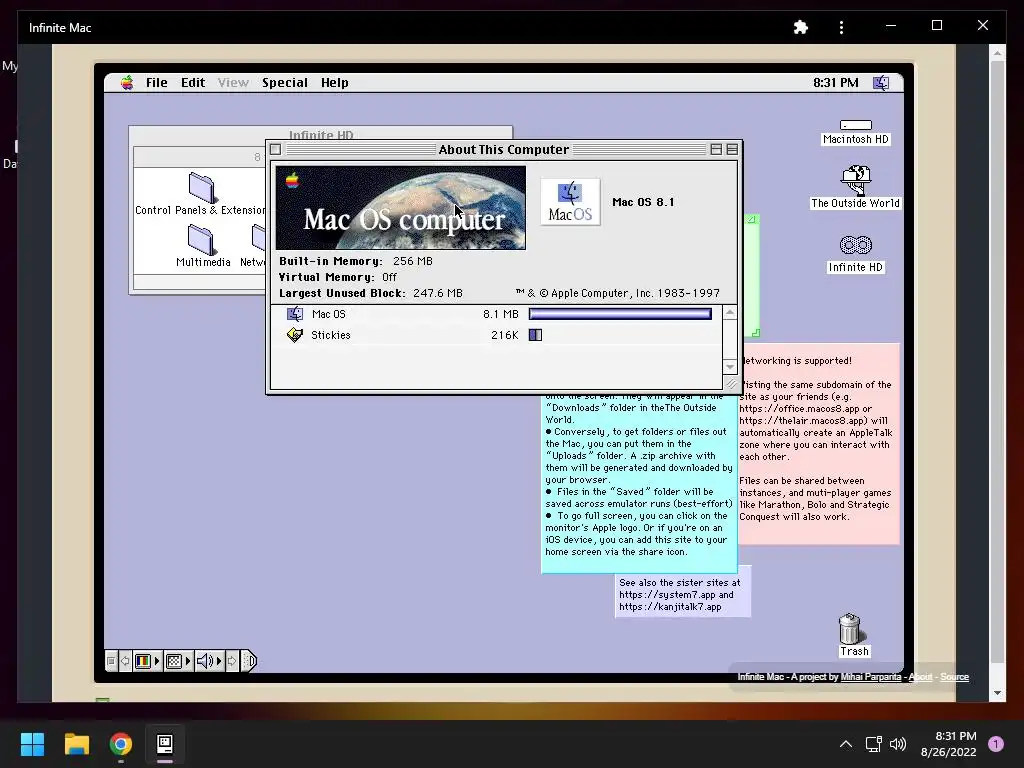
Task: Open the Special menu
Action: coord(285,82)
